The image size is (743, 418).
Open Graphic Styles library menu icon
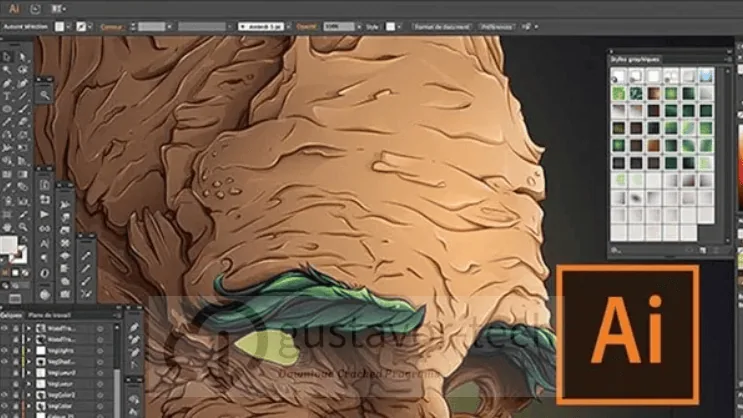pos(616,250)
